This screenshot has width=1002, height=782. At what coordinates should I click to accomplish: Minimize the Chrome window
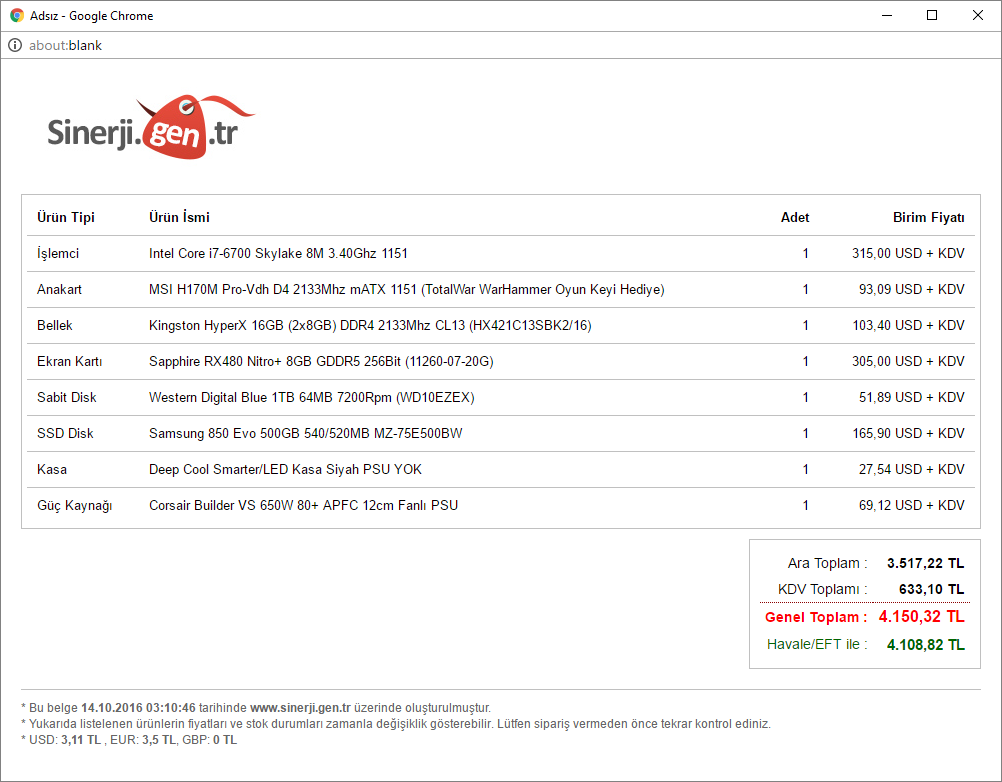click(886, 15)
